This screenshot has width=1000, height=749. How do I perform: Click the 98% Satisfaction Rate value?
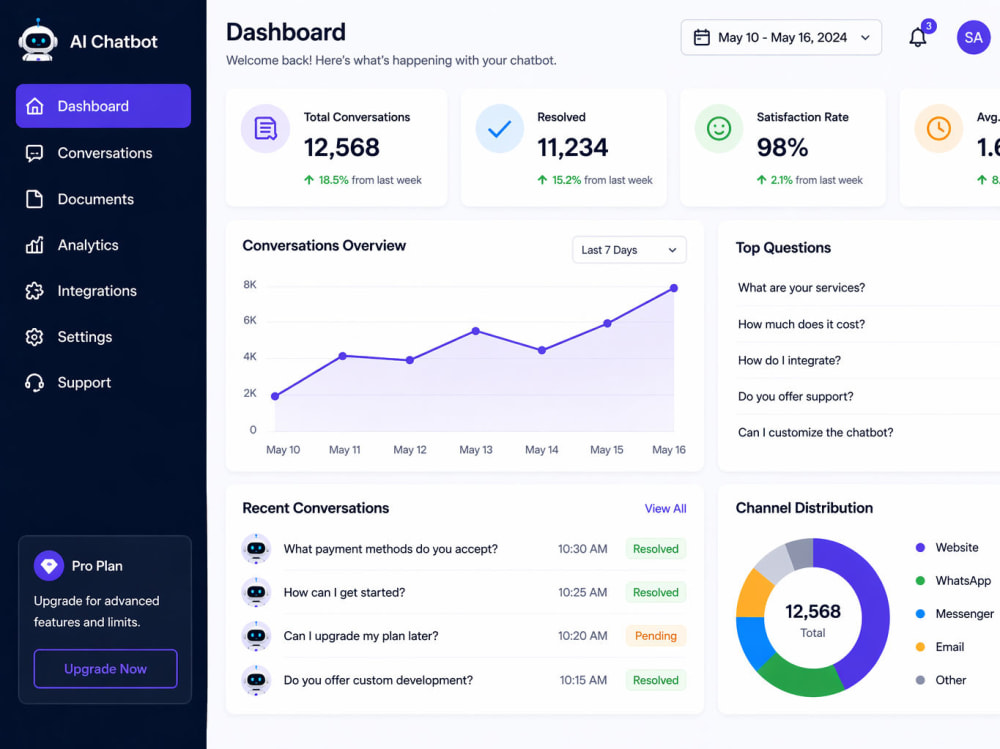pos(783,147)
